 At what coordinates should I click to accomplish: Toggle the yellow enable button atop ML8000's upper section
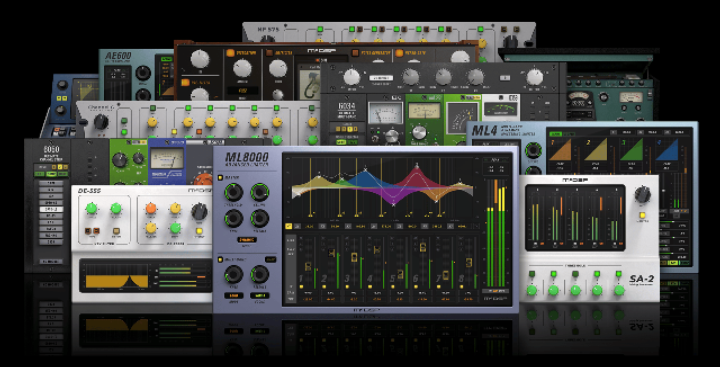220,177
